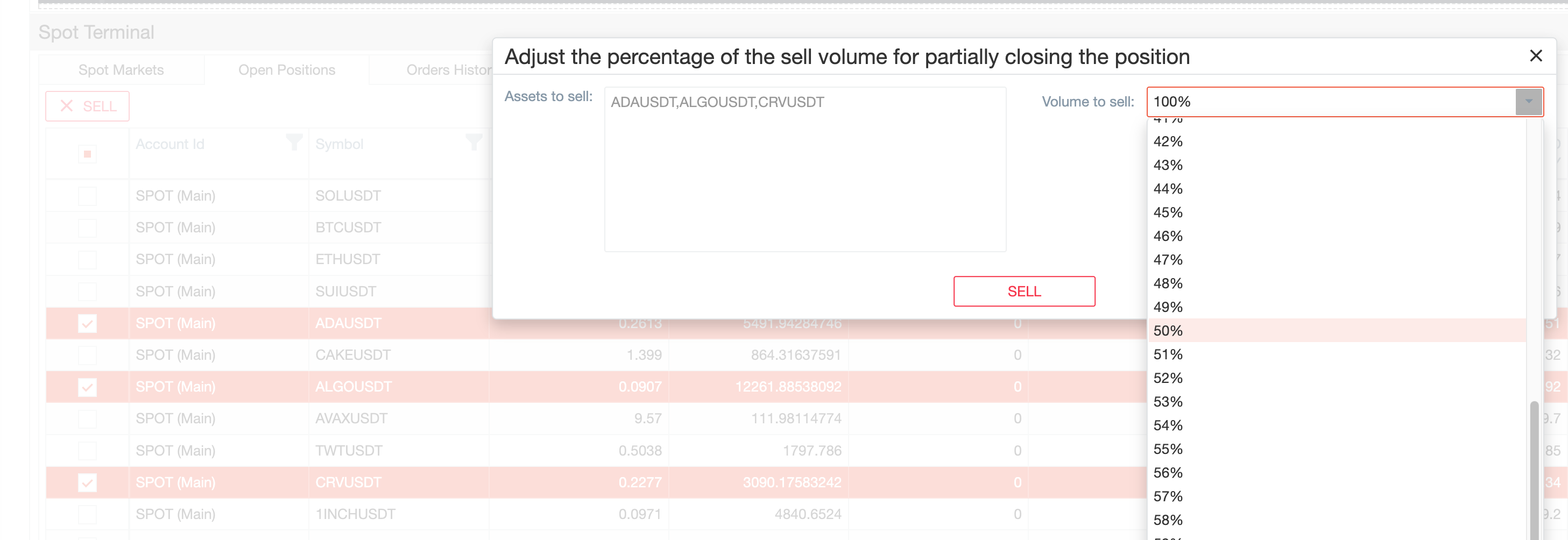
Task: Check the SOLUSDT row checkbox
Action: [x=87, y=195]
